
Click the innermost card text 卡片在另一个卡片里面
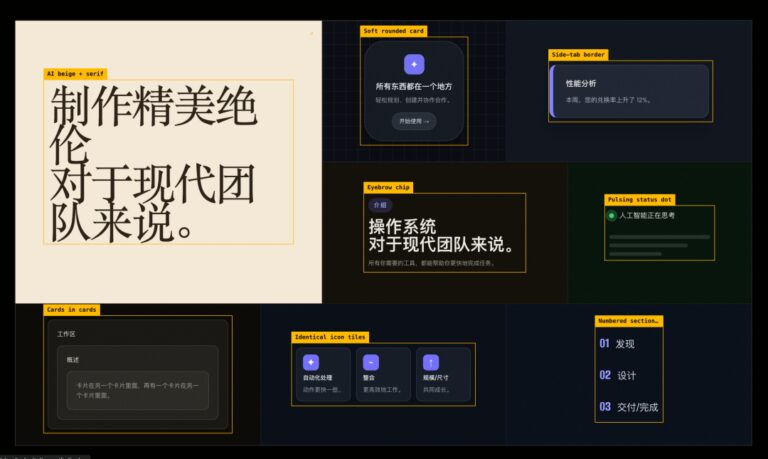pyautogui.click(x=137, y=390)
